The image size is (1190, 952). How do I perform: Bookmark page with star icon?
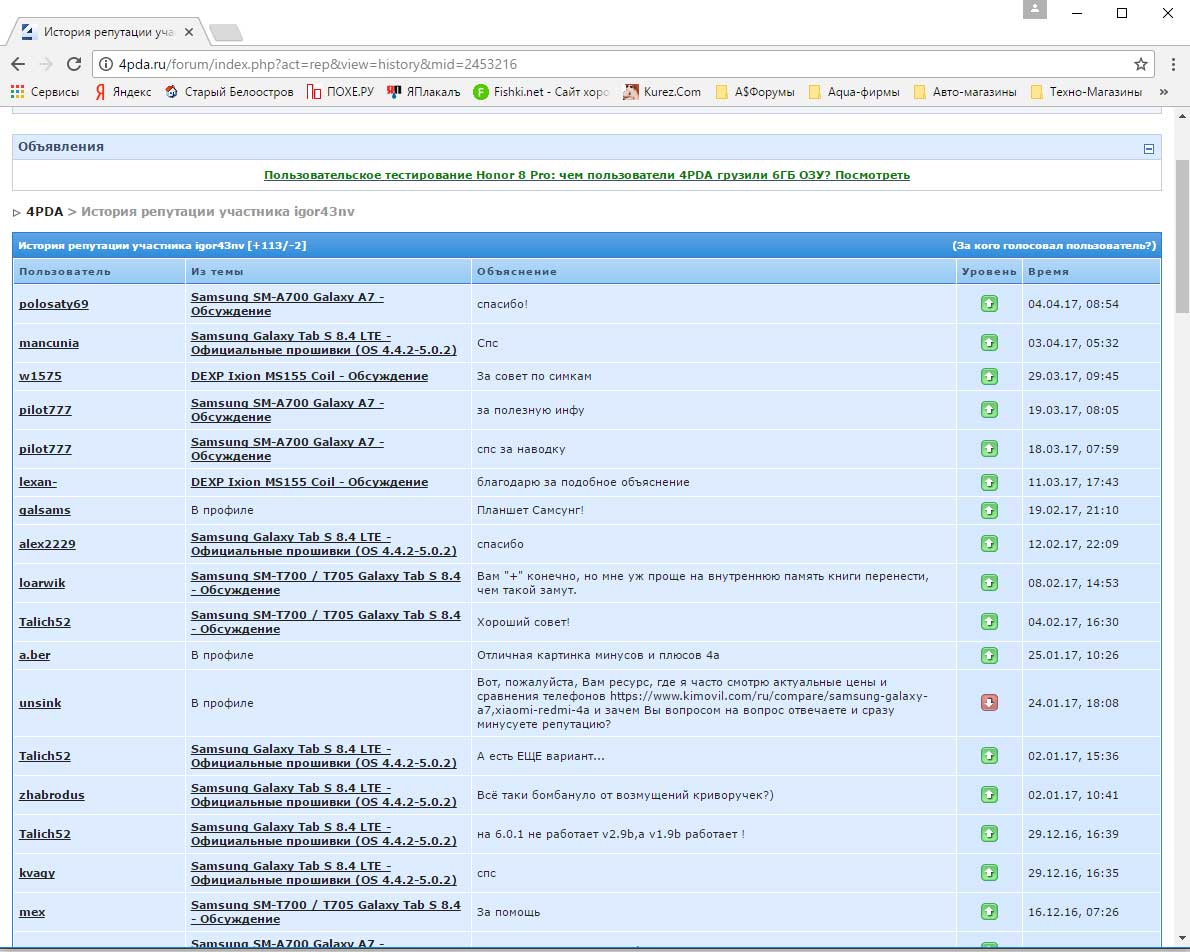(x=1140, y=64)
